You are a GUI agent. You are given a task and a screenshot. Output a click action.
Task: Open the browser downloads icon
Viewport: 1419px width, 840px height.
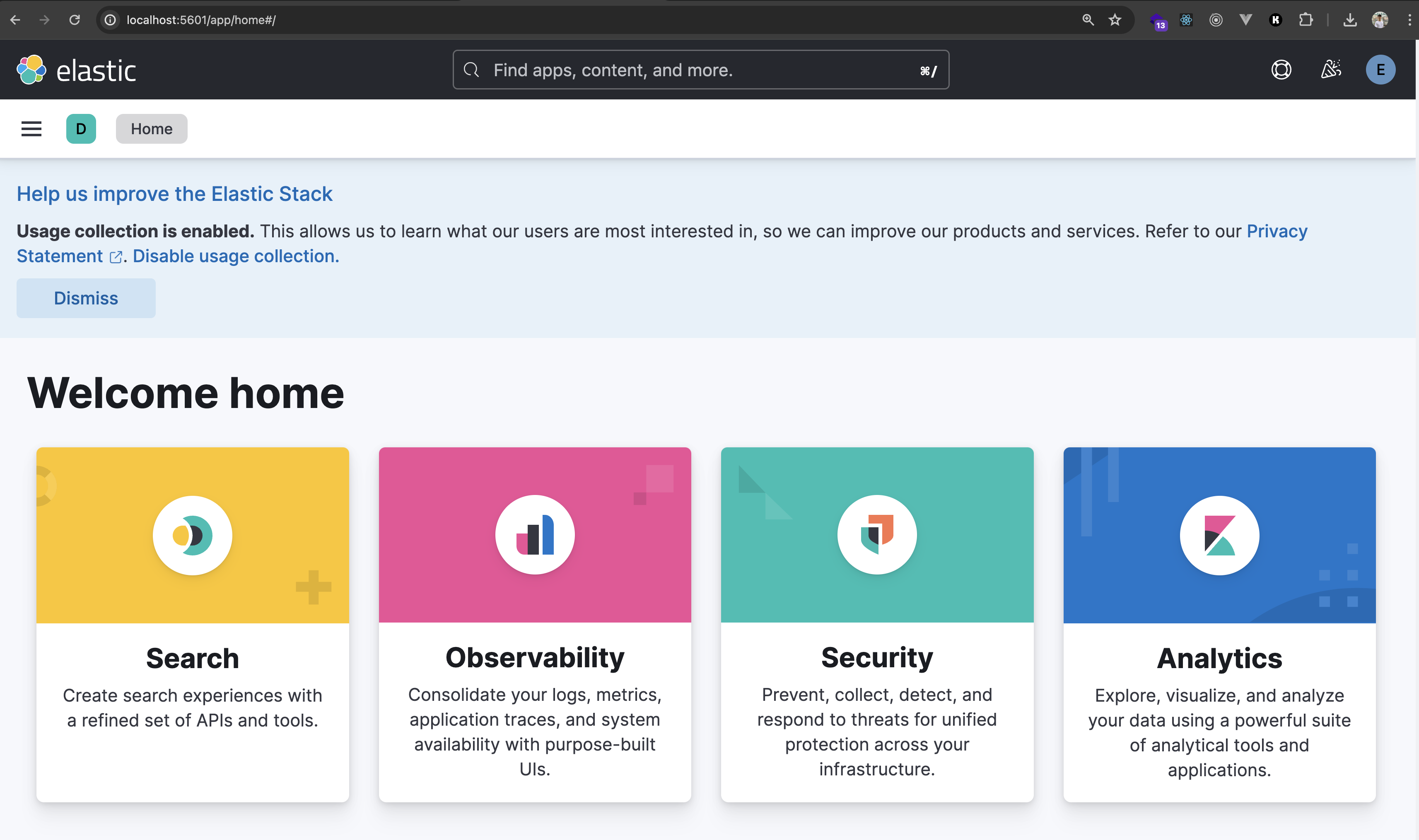click(x=1351, y=20)
